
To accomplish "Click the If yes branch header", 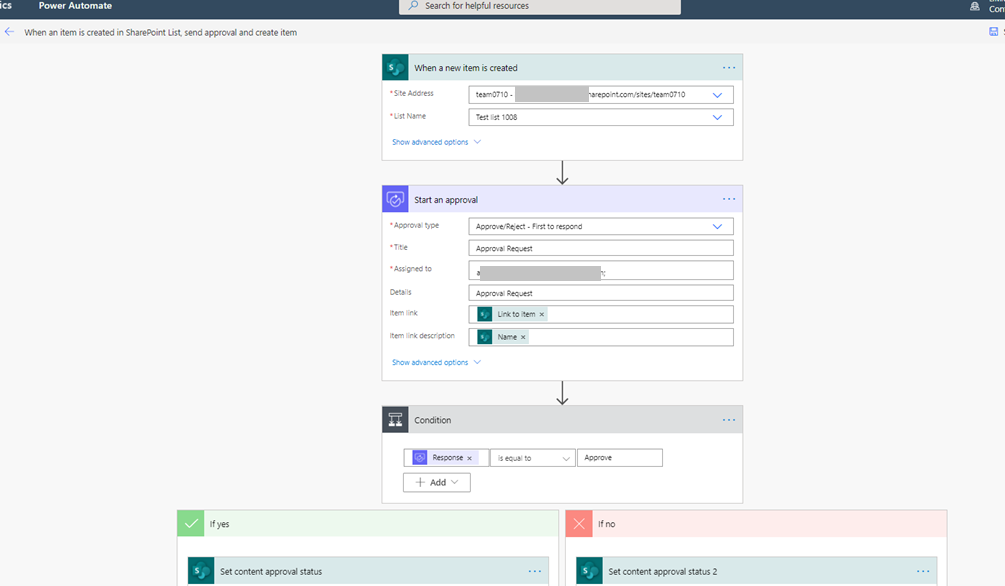I will pyautogui.click(x=368, y=524).
